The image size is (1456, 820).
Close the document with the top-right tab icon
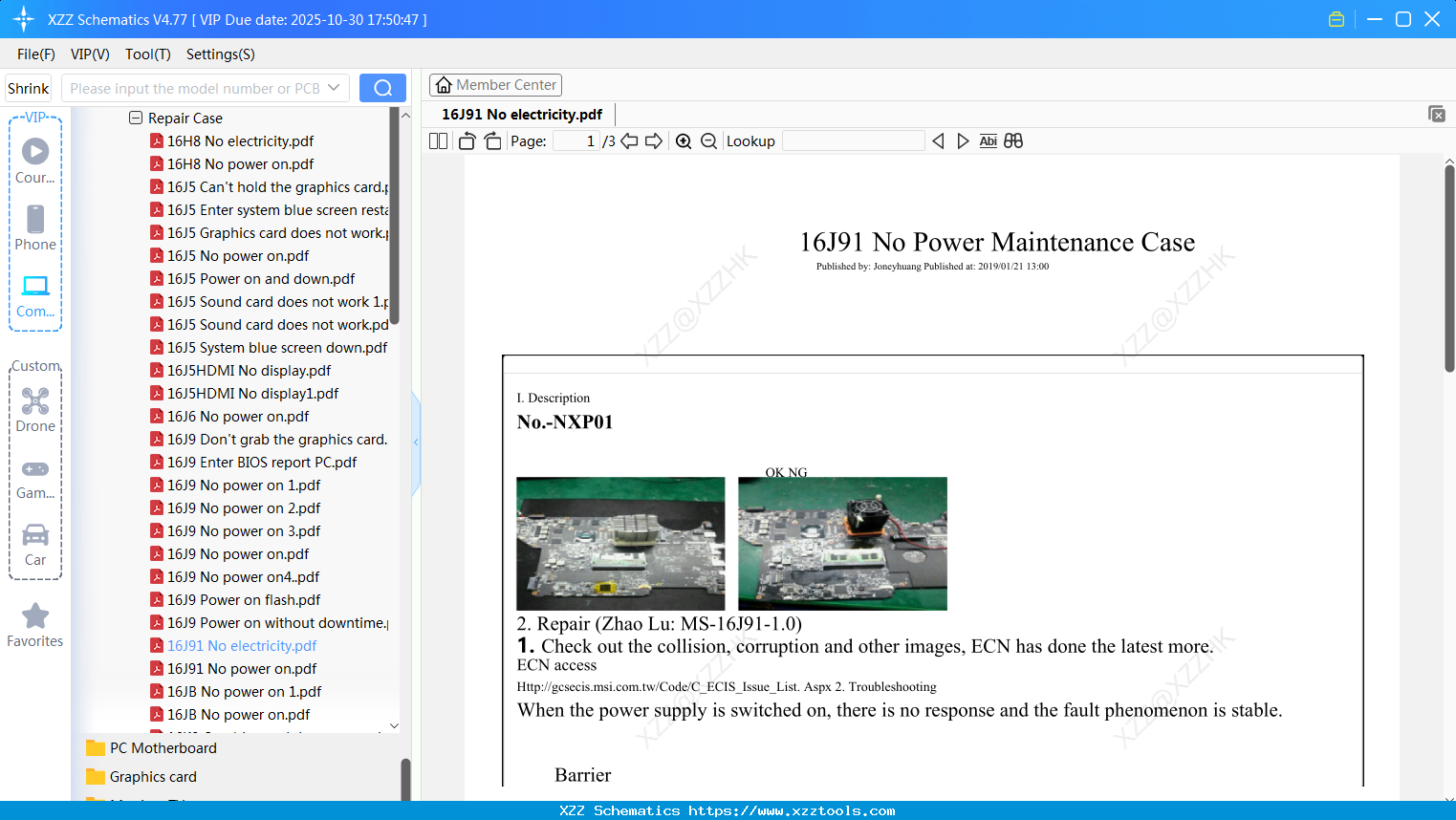tap(1437, 114)
